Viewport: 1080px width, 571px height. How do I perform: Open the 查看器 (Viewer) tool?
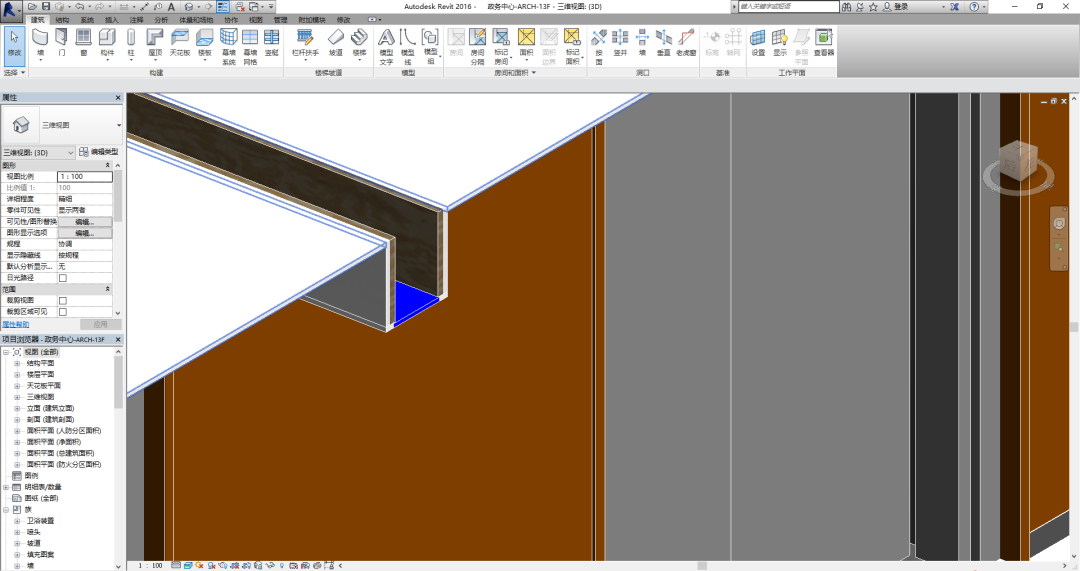pos(824,43)
